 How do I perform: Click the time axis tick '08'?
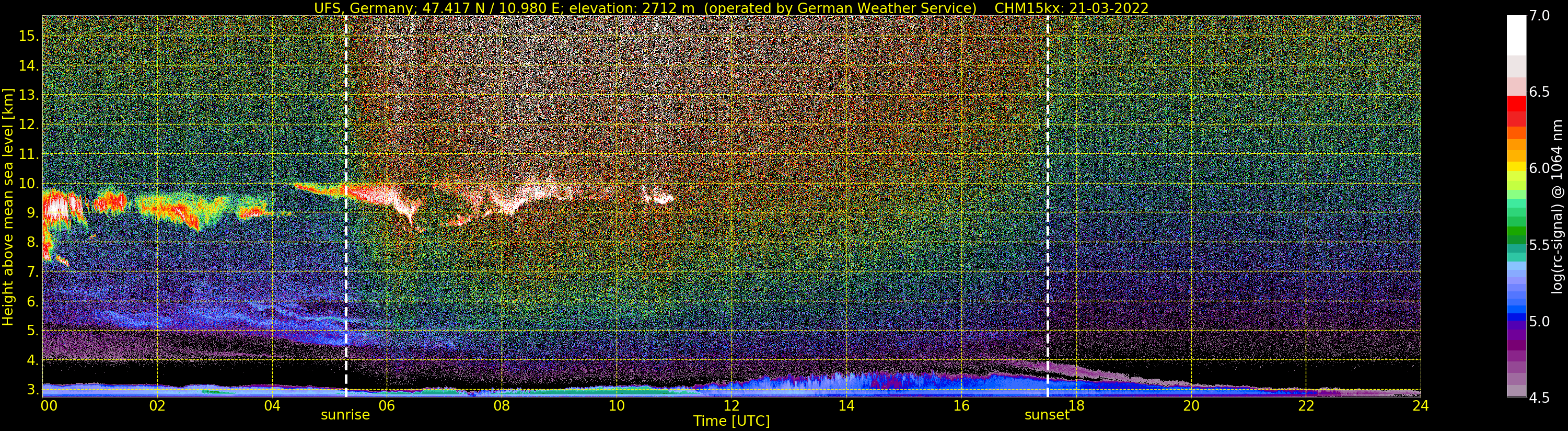pos(502,405)
